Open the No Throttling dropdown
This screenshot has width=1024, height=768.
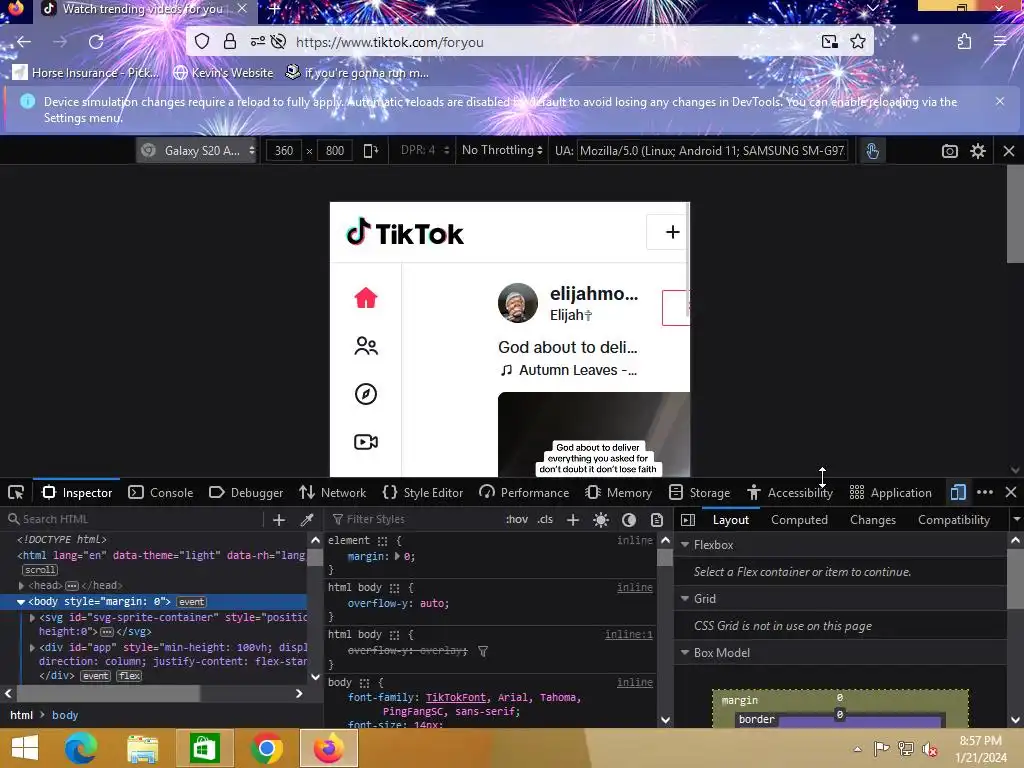(502, 150)
